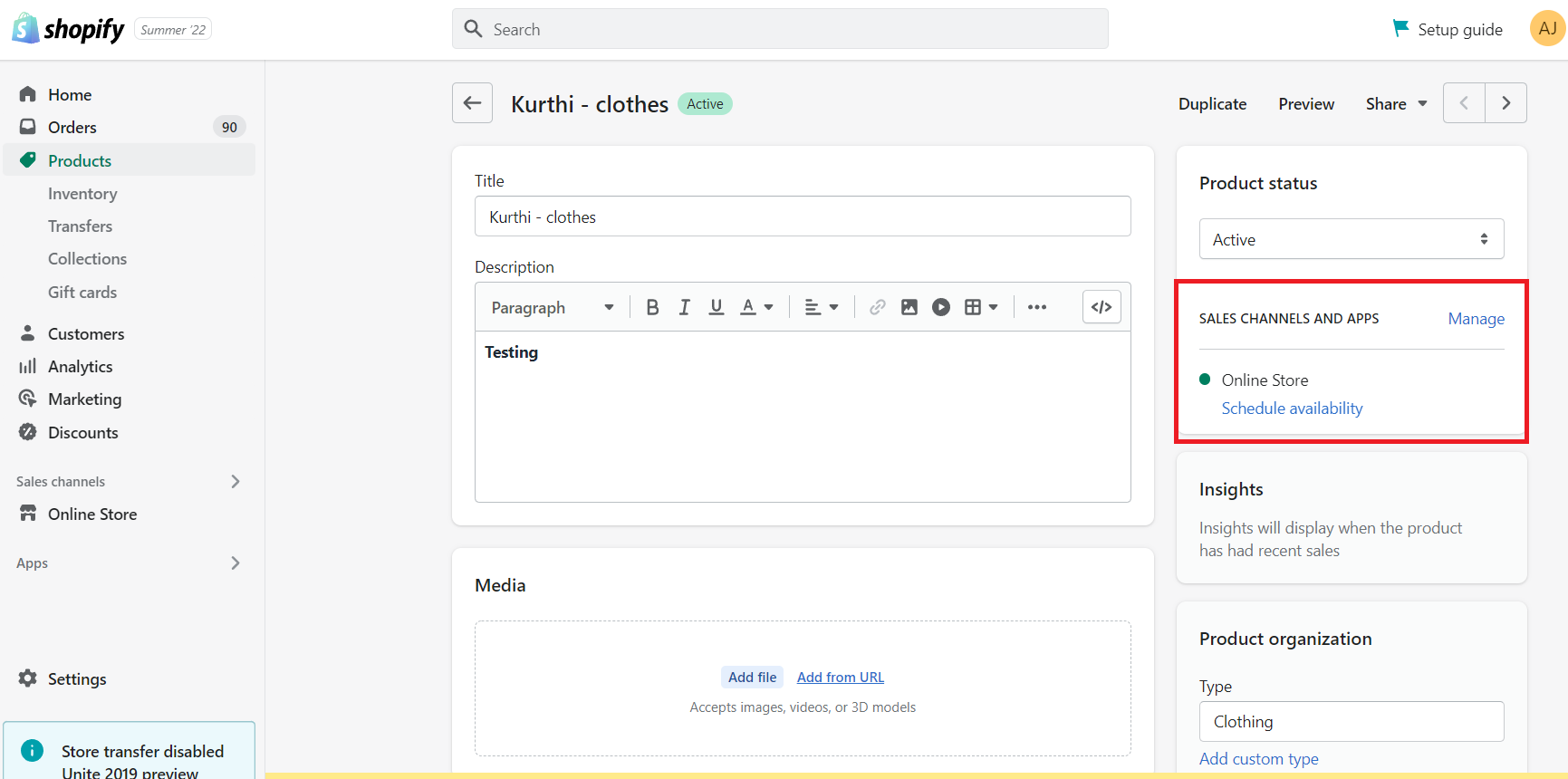Screen dimensions: 1568x779
Task: Click the Add file button
Action: click(752, 678)
